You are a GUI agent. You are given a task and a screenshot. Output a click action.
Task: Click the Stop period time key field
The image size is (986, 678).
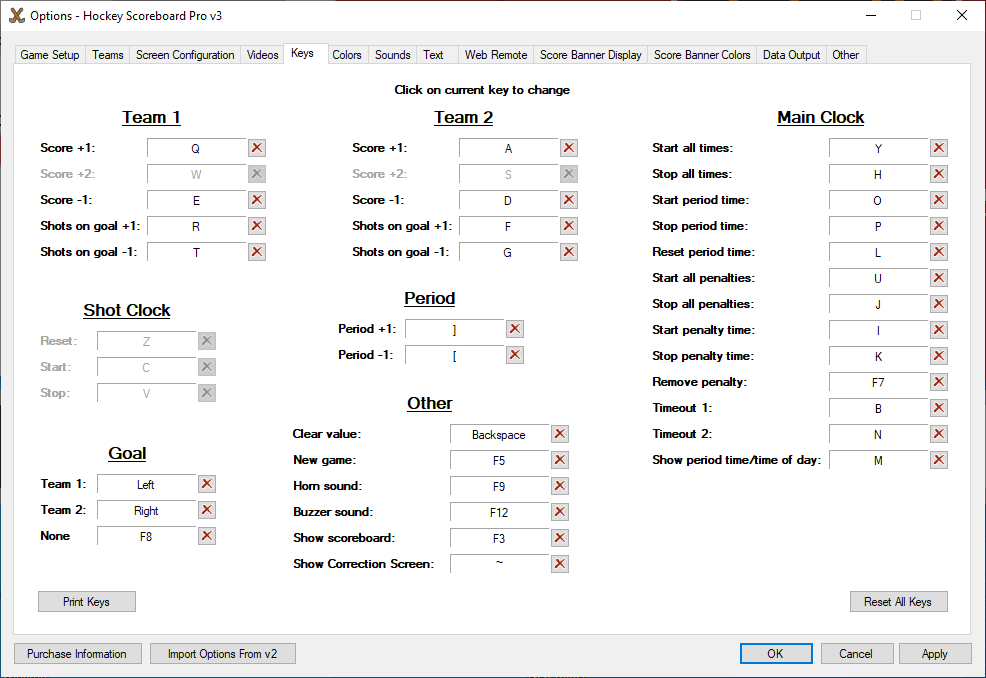tap(878, 226)
